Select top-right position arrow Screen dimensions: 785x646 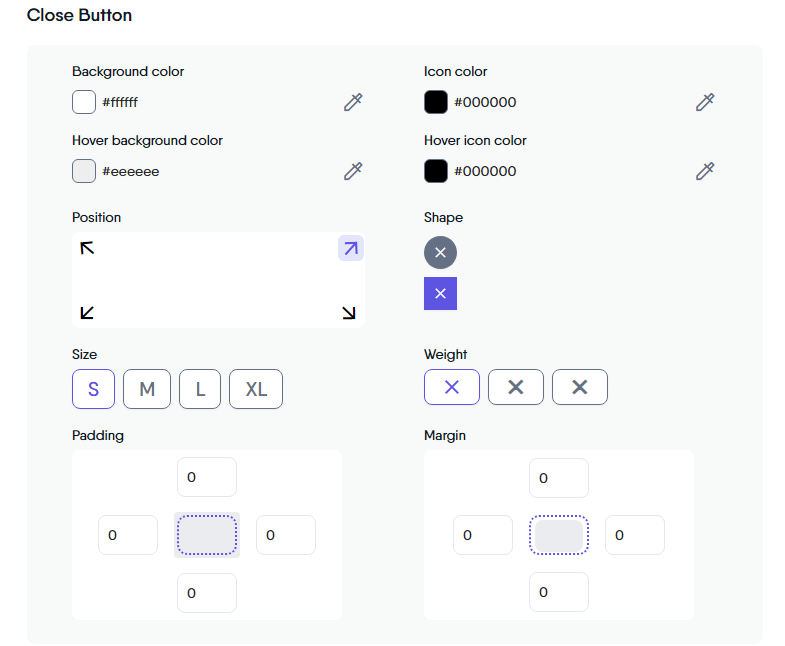point(350,248)
